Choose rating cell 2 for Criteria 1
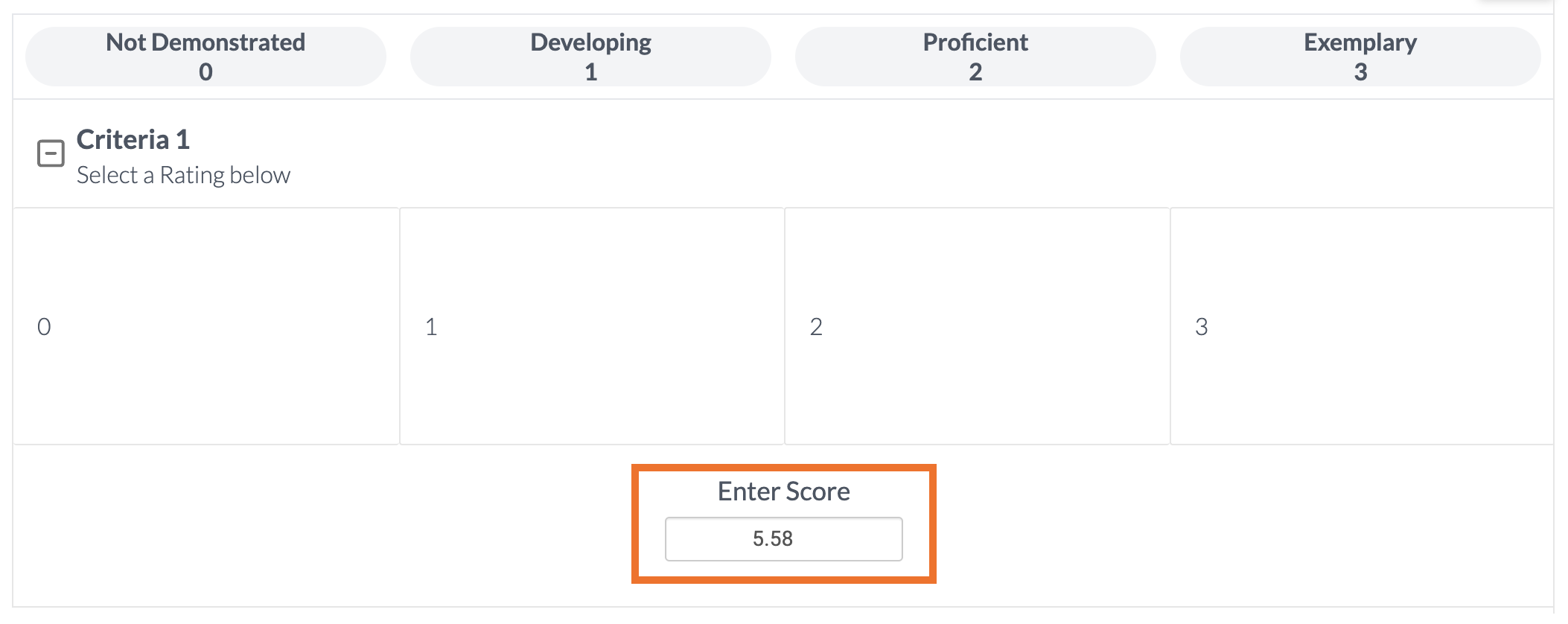Viewport: 1568px width, 624px height. (x=977, y=326)
